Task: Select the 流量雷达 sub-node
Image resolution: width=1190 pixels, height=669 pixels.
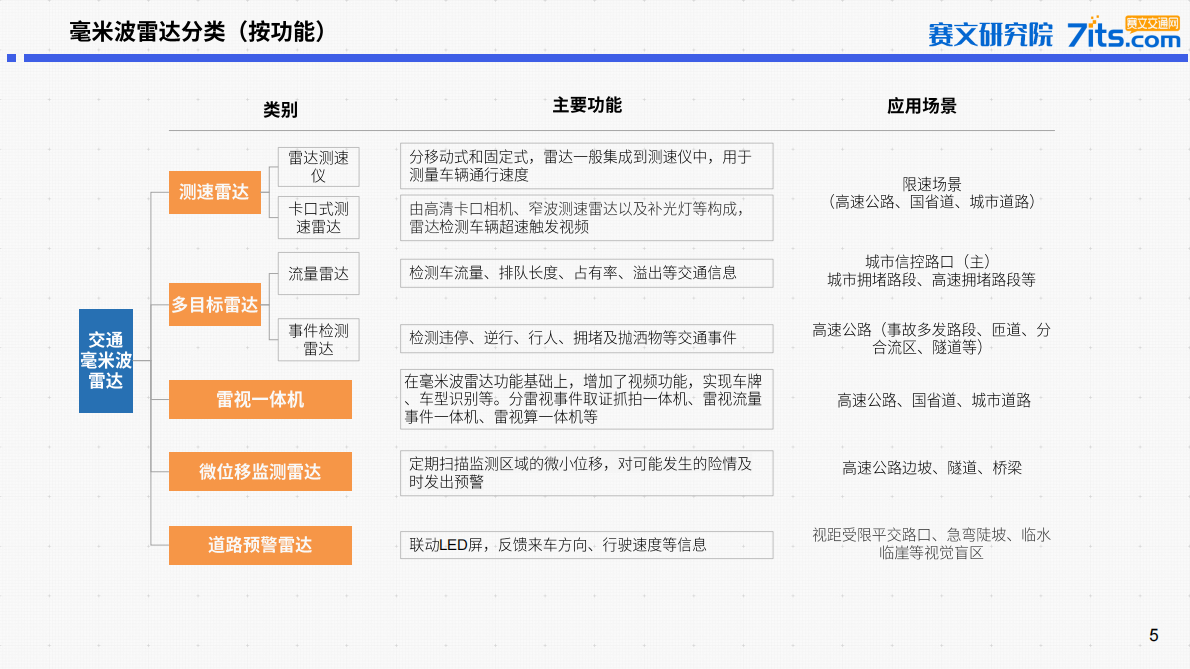Action: tap(317, 273)
